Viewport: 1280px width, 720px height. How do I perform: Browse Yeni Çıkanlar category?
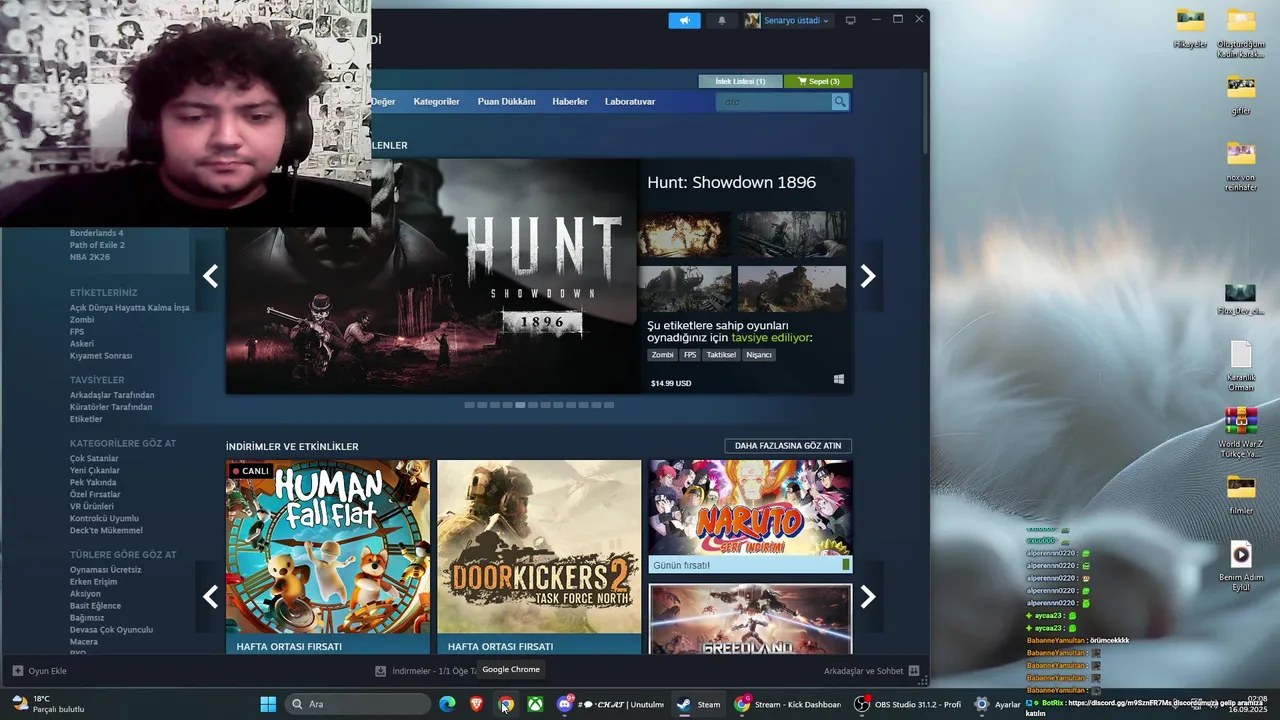tap(95, 471)
